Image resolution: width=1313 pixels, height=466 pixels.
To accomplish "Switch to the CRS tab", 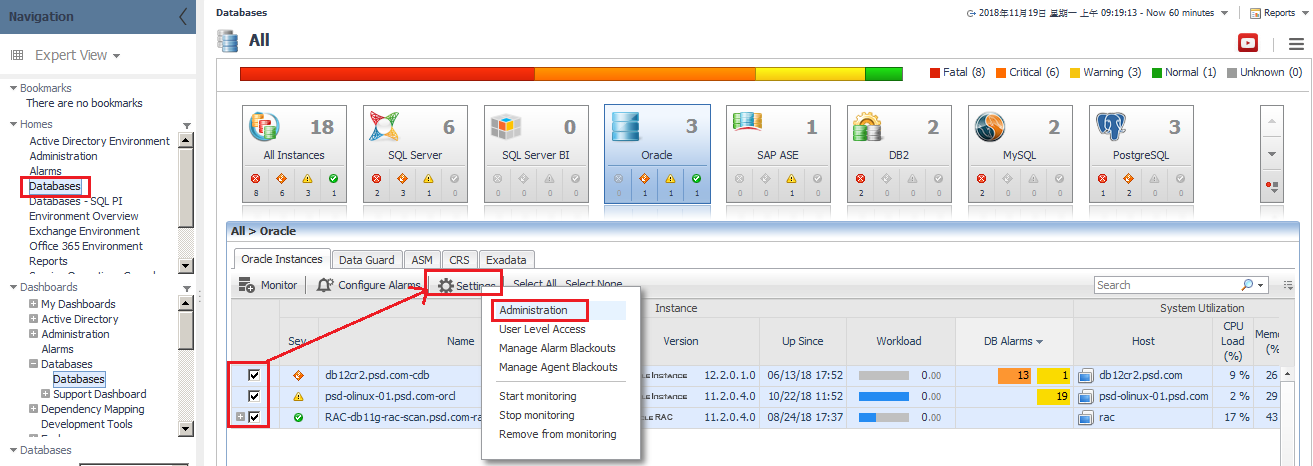I will point(459,259).
